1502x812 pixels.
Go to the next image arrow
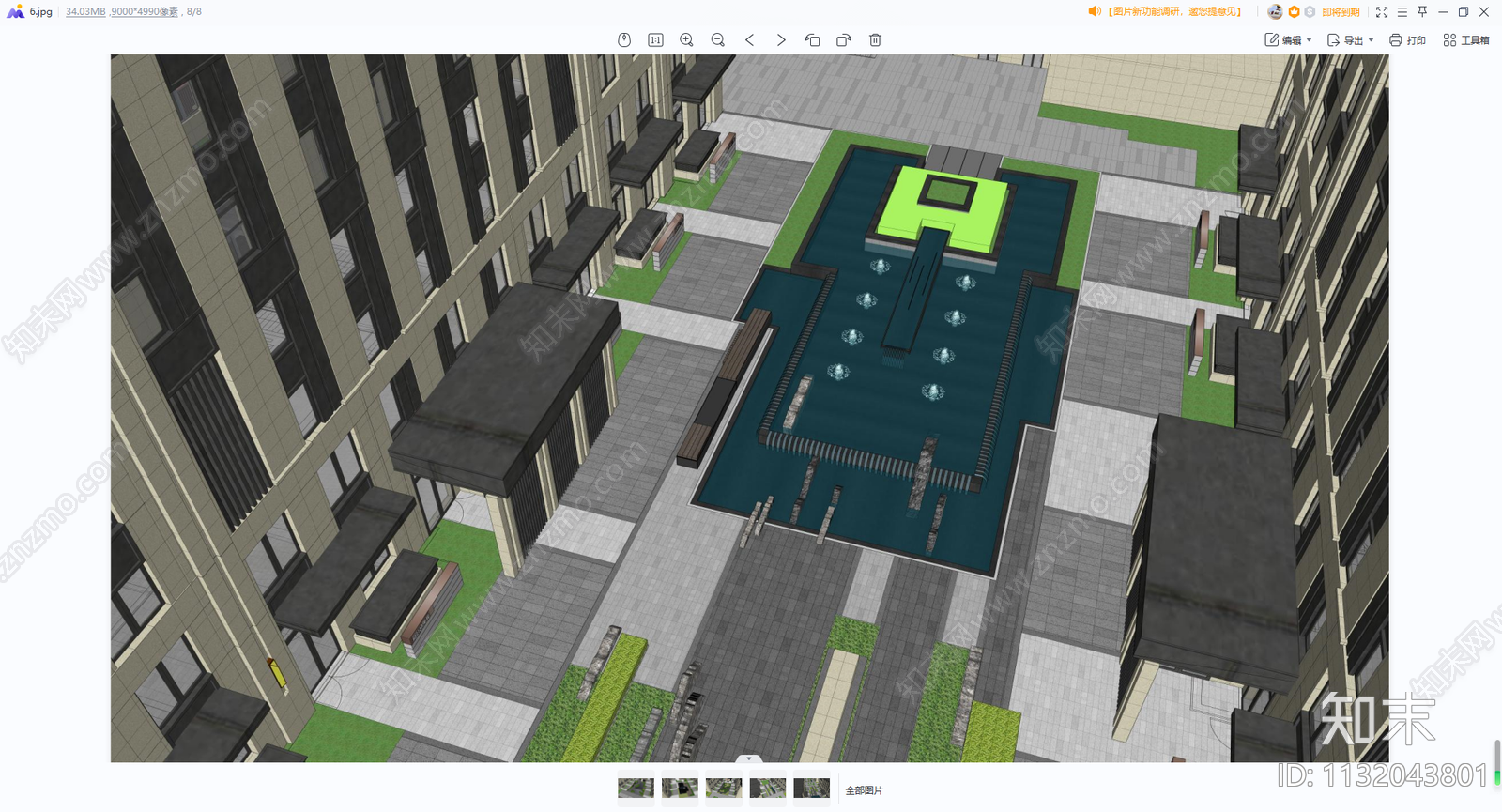[781, 39]
